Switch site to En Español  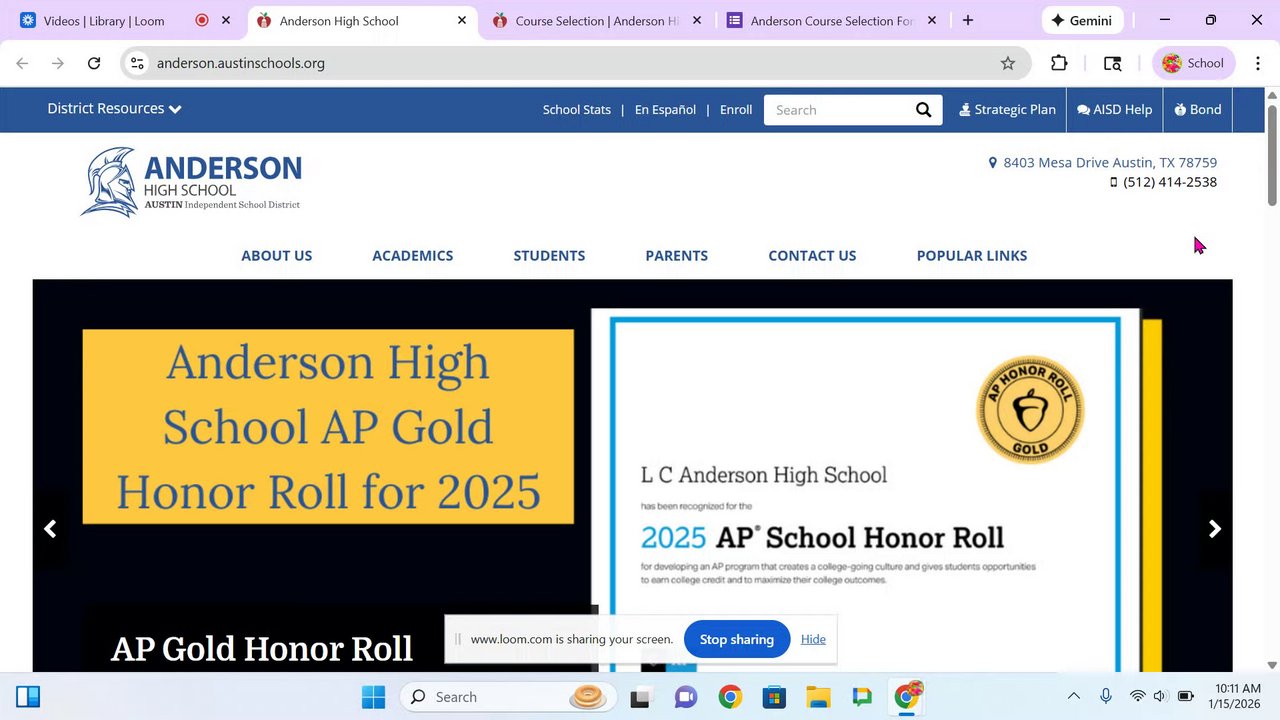point(665,110)
